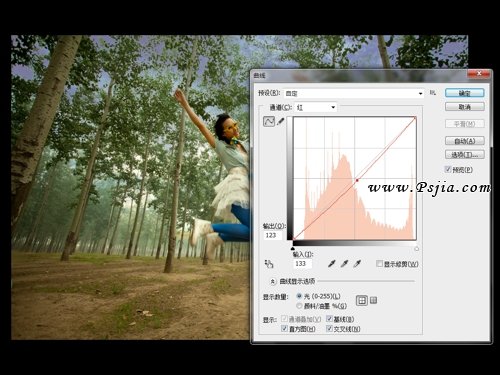Click the 自动 auto button
Image resolution: width=500 pixels, height=375 pixels.
point(465,141)
